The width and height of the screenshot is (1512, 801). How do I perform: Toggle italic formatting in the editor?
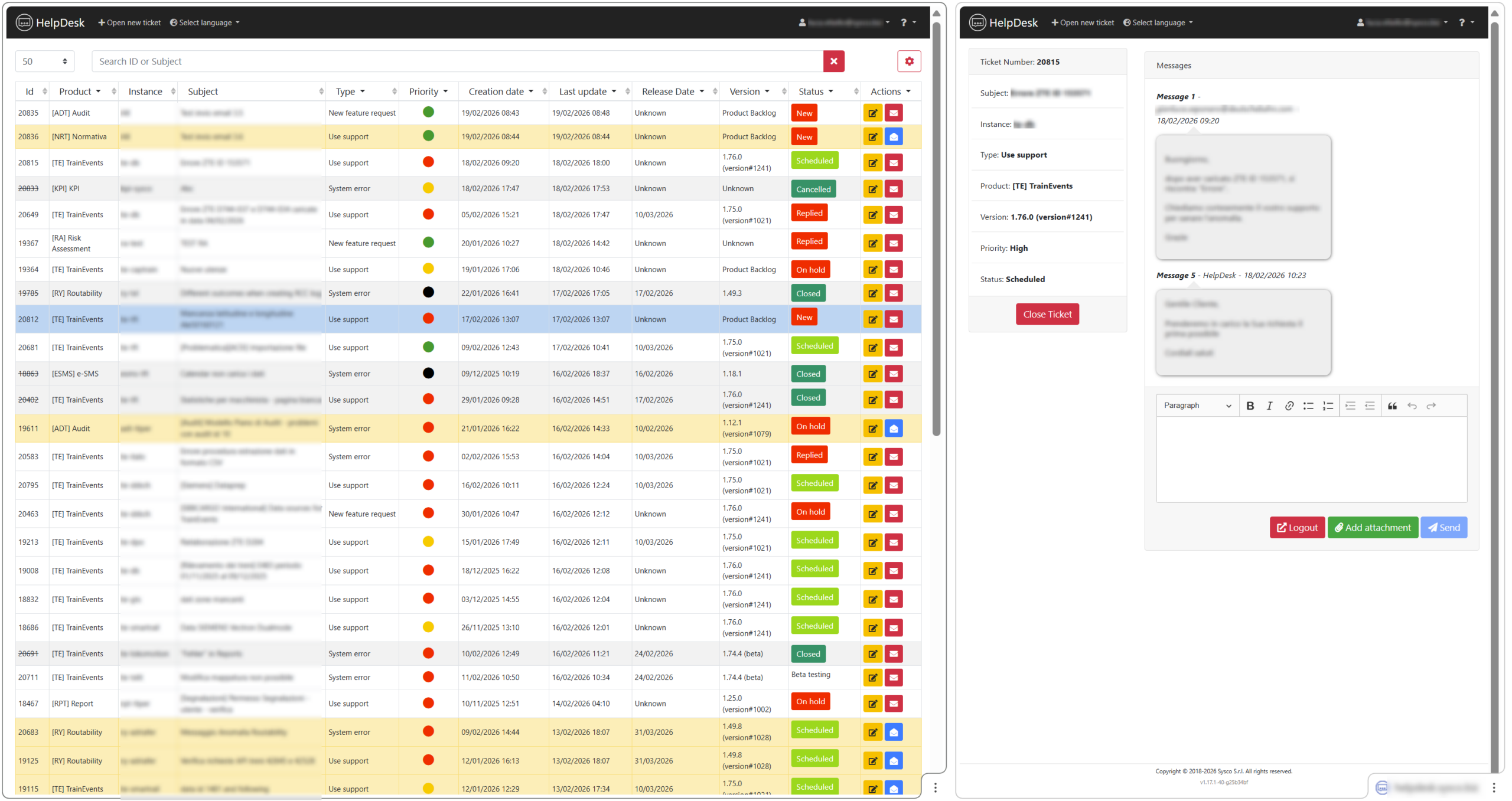click(x=1269, y=406)
